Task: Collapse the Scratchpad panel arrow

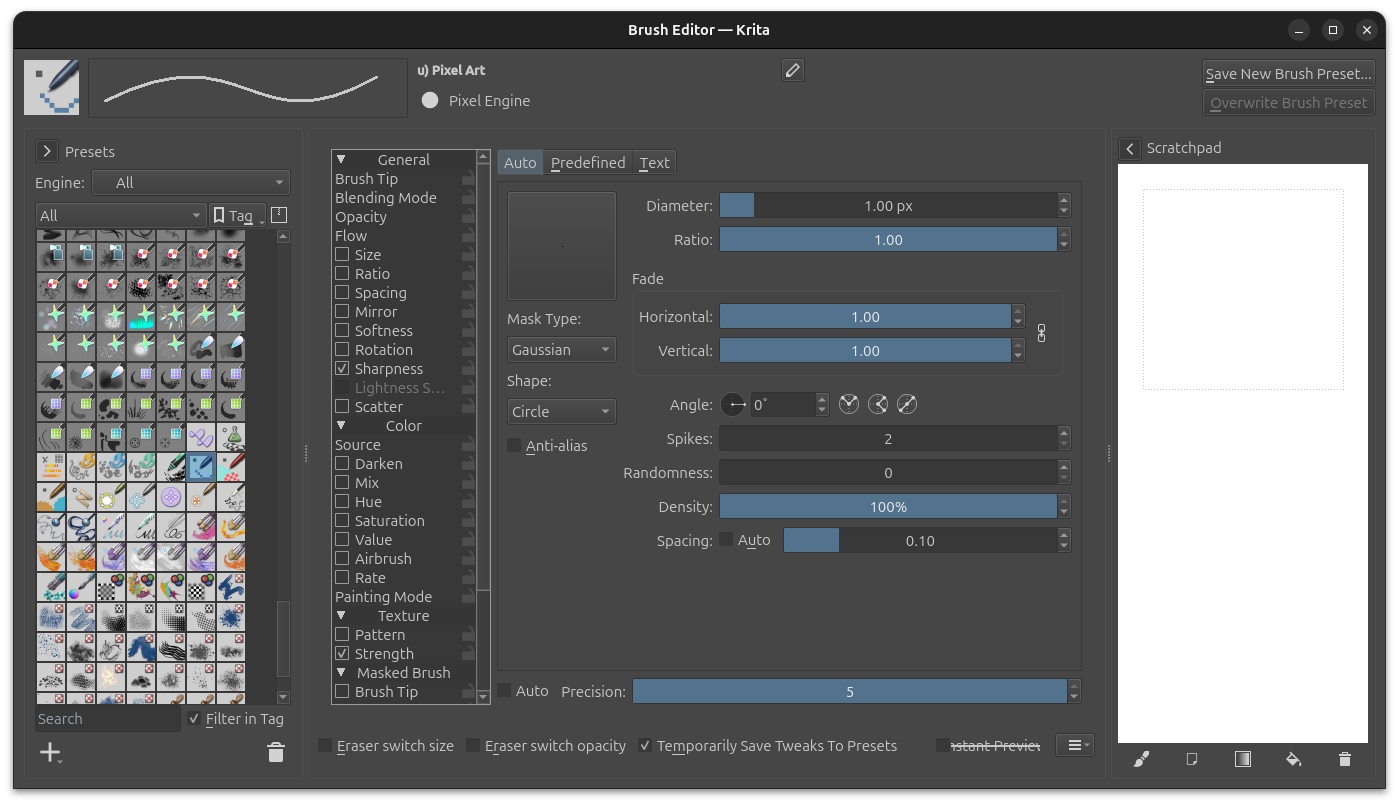Action: pyautogui.click(x=1129, y=148)
